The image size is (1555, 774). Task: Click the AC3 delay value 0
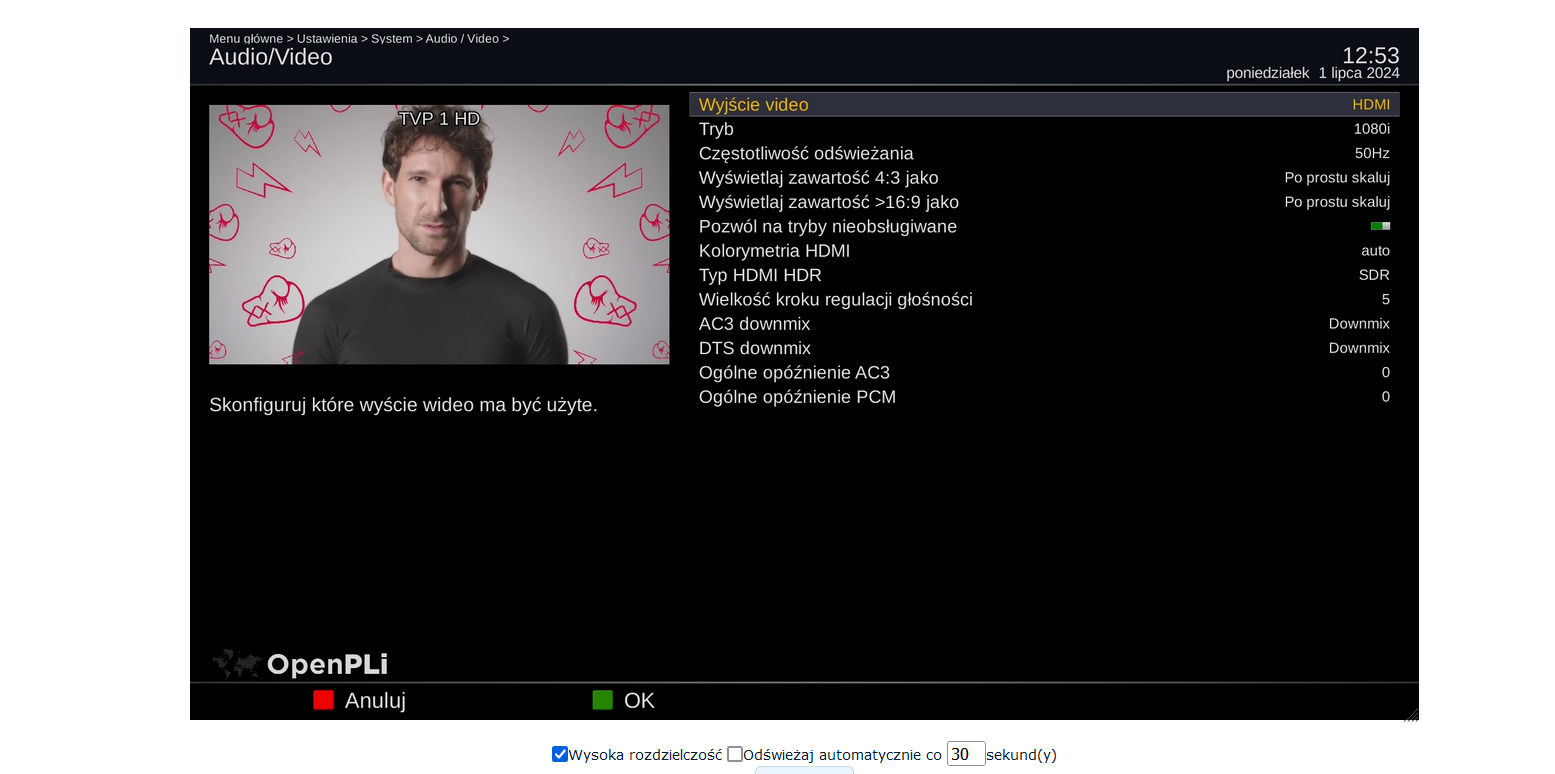[1386, 372]
